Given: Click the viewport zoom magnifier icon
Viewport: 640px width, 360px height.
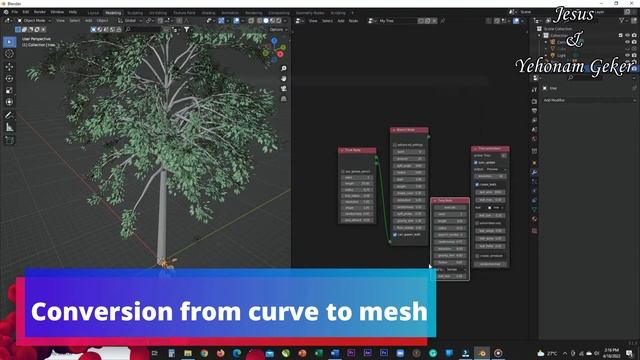Looking at the screenshot, I should 284,68.
